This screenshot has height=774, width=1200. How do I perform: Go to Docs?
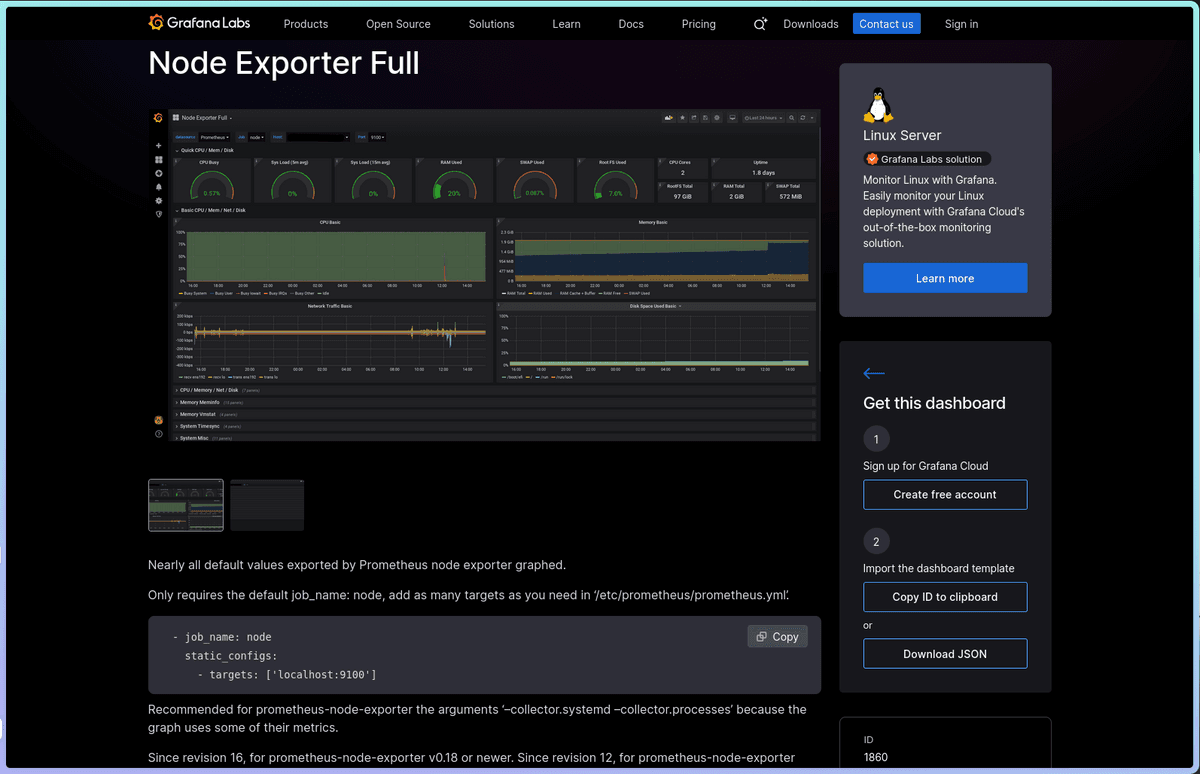631,24
